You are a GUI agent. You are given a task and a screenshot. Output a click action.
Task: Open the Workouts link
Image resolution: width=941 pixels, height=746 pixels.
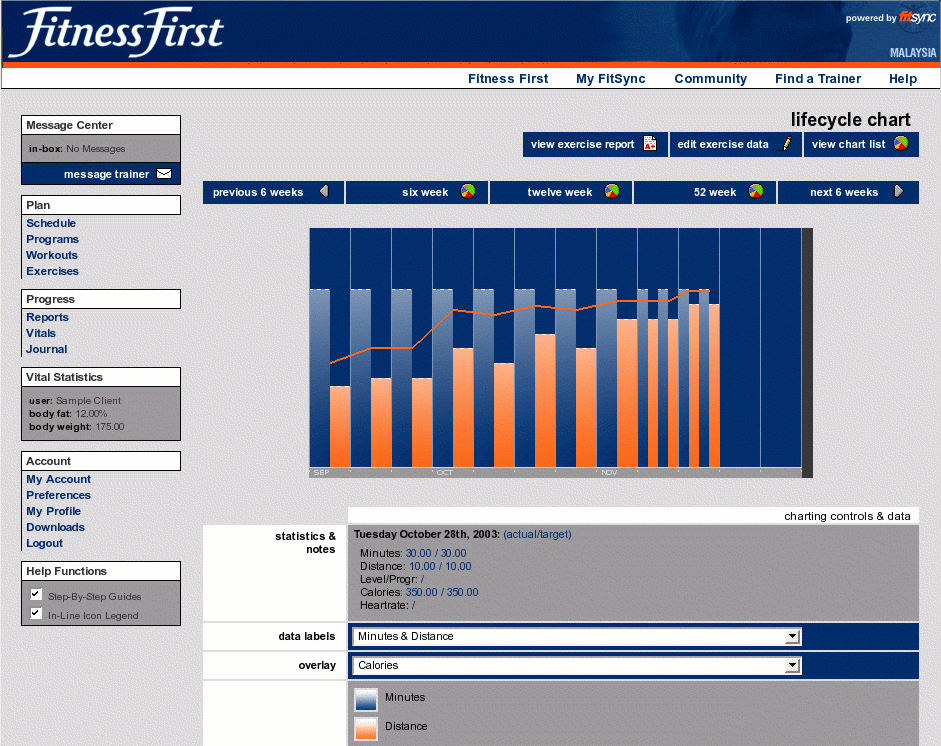pyautogui.click(x=52, y=255)
